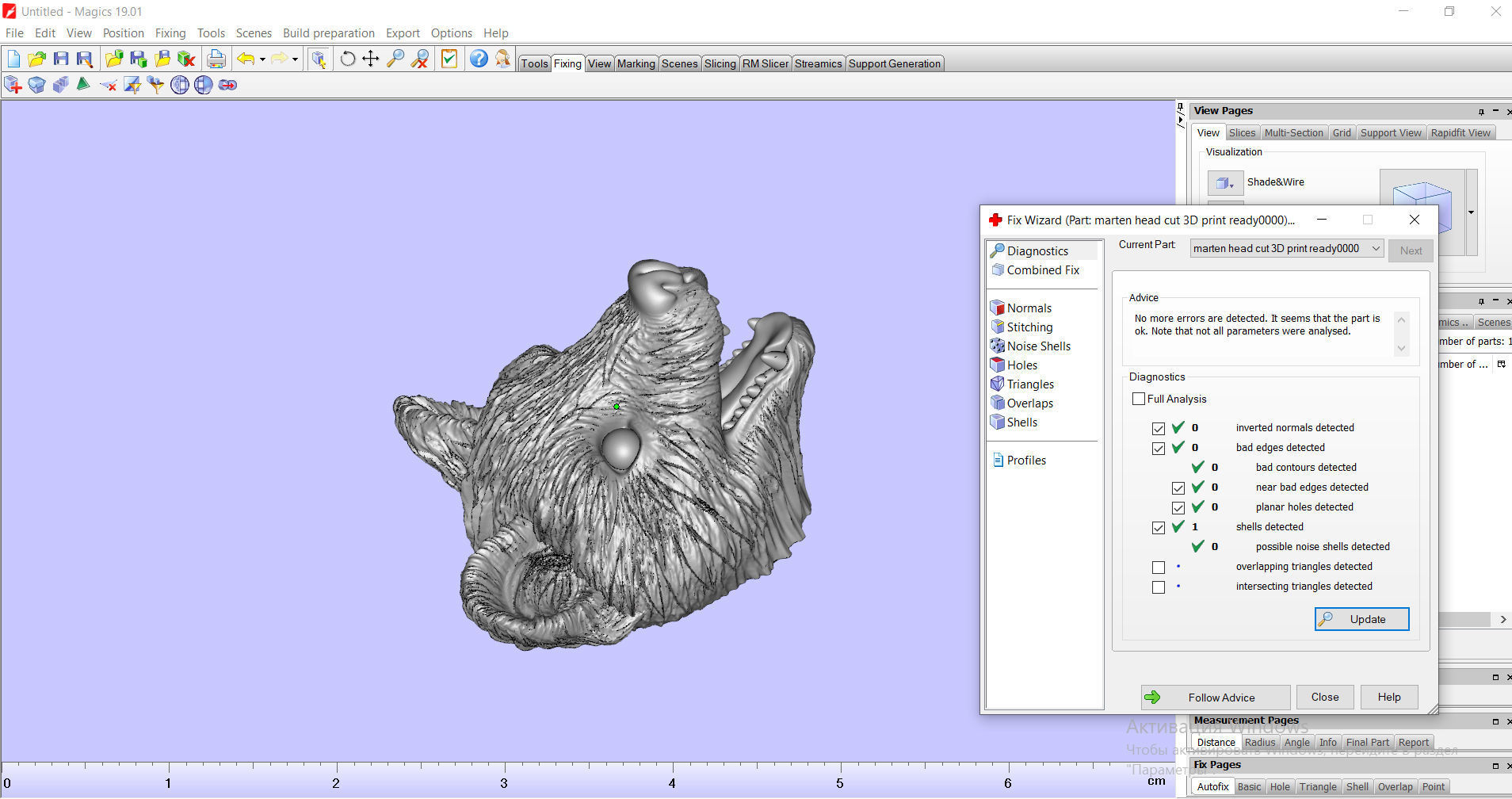Click the Update button

(1361, 619)
